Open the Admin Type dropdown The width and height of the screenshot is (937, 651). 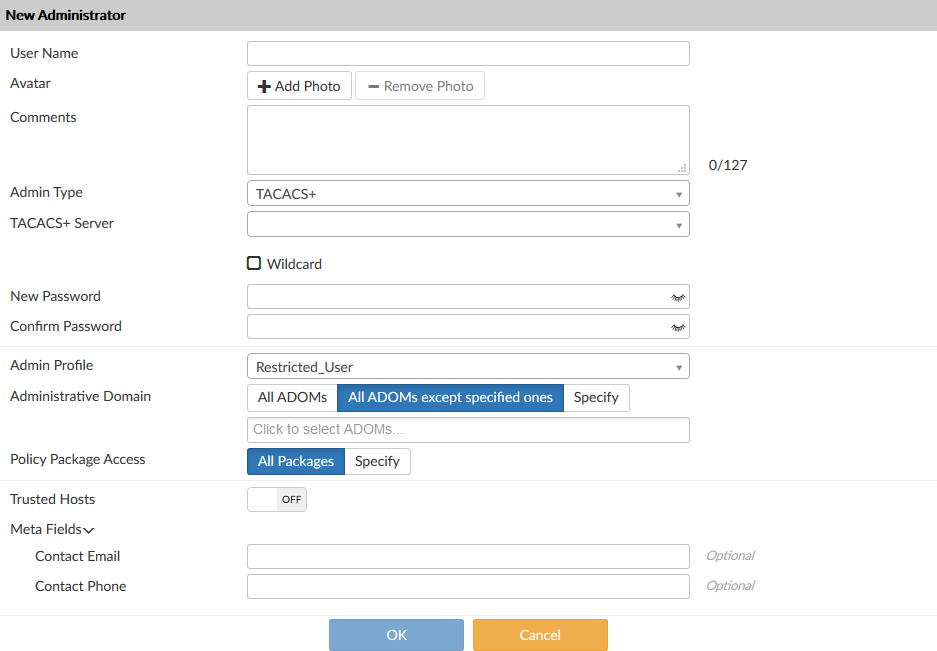[x=468, y=194]
